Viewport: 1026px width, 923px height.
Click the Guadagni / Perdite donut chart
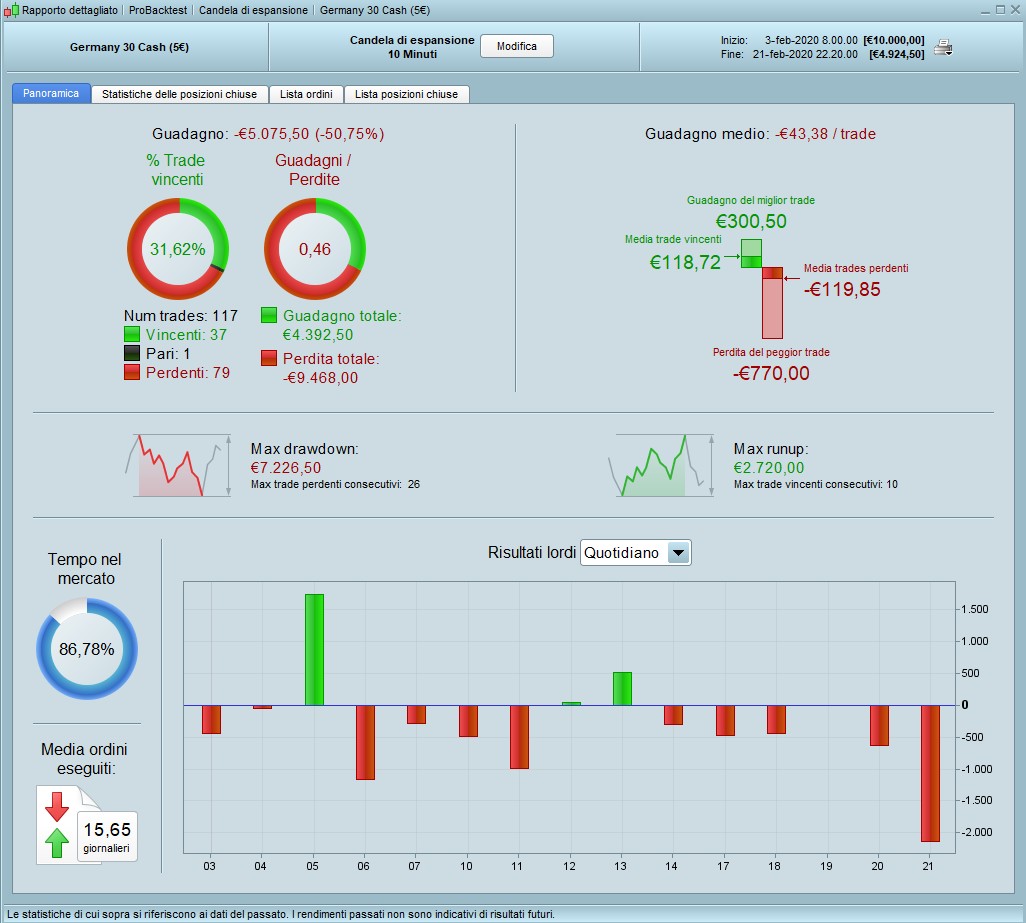tap(315, 249)
